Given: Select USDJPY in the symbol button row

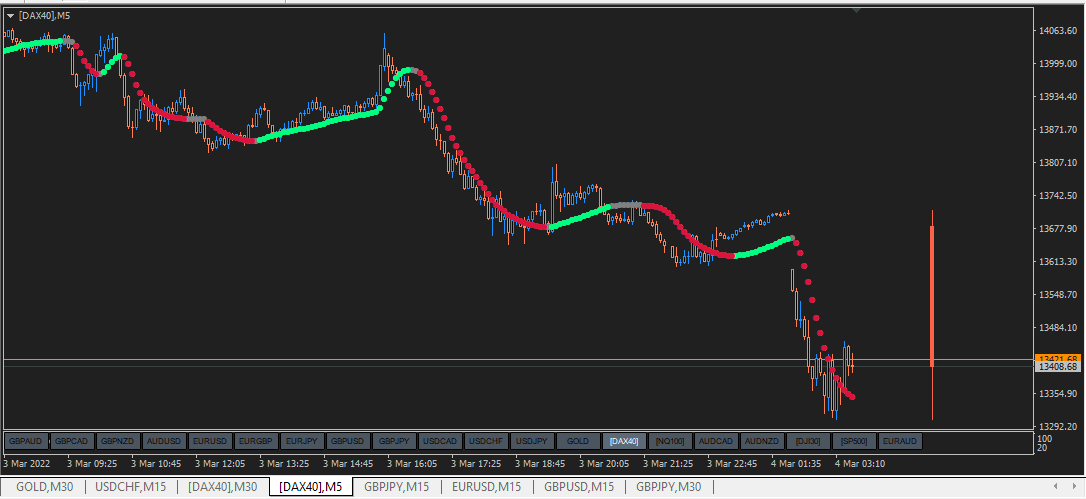Looking at the screenshot, I should 532,441.
